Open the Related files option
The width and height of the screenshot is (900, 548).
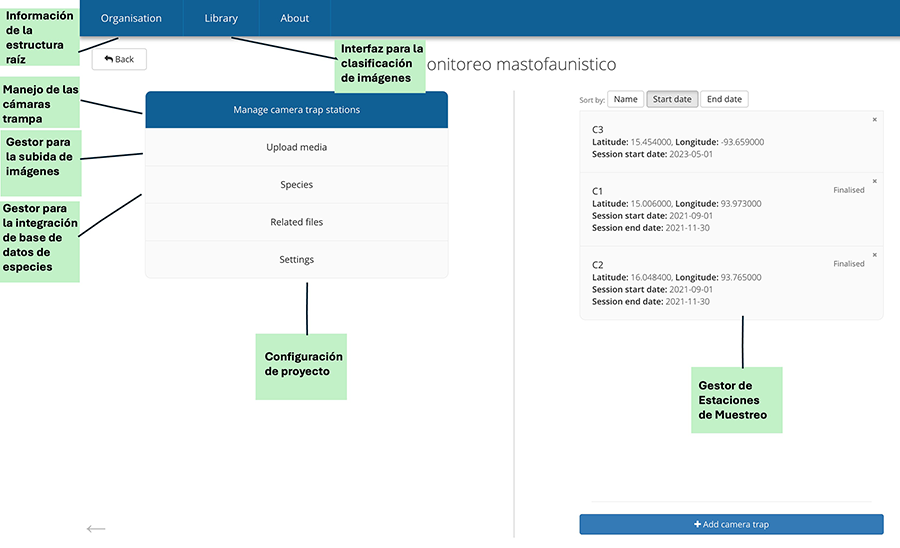pos(296,222)
